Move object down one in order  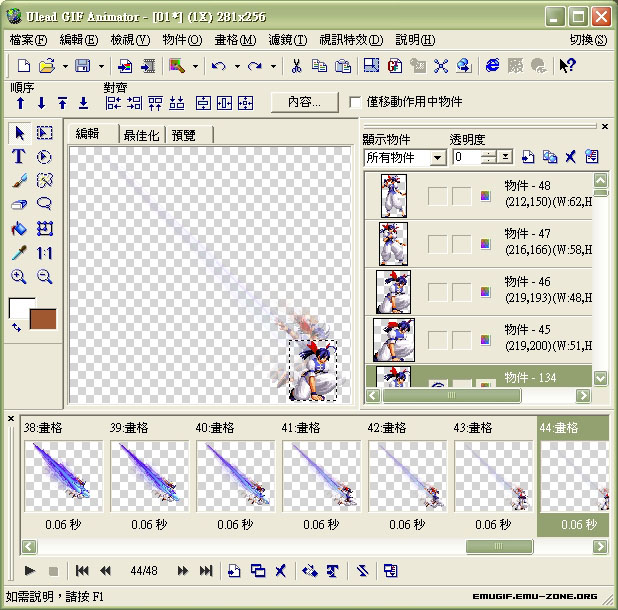tap(41, 103)
